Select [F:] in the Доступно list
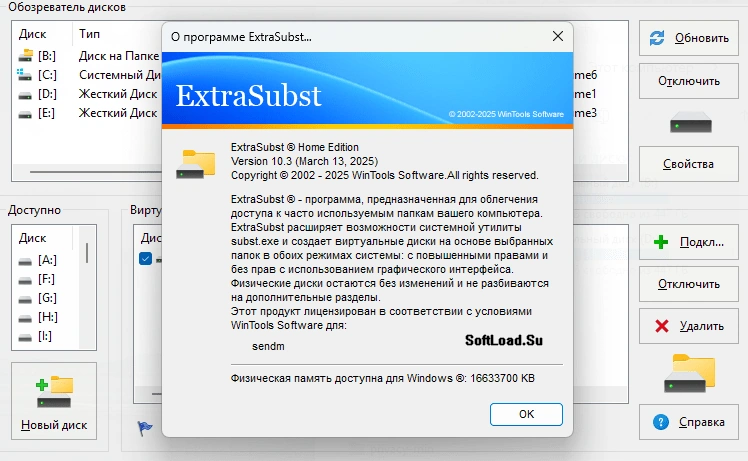The image size is (748, 461). [45, 279]
